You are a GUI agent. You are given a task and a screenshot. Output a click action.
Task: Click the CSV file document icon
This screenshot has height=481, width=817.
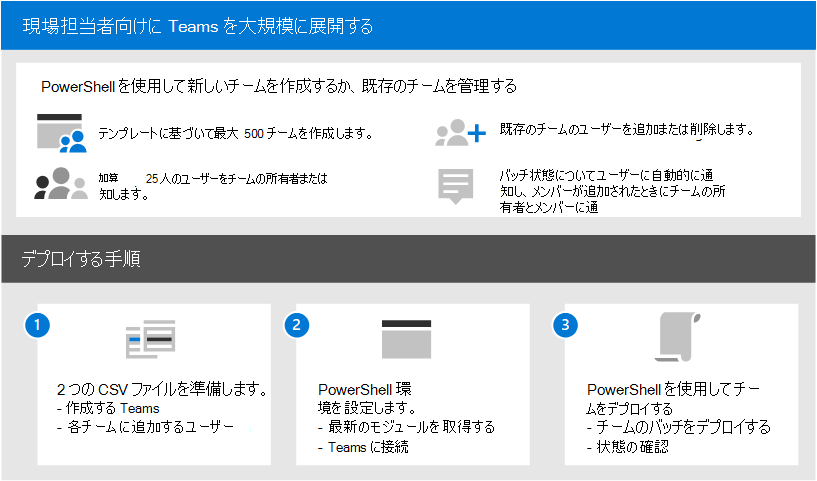(151, 339)
